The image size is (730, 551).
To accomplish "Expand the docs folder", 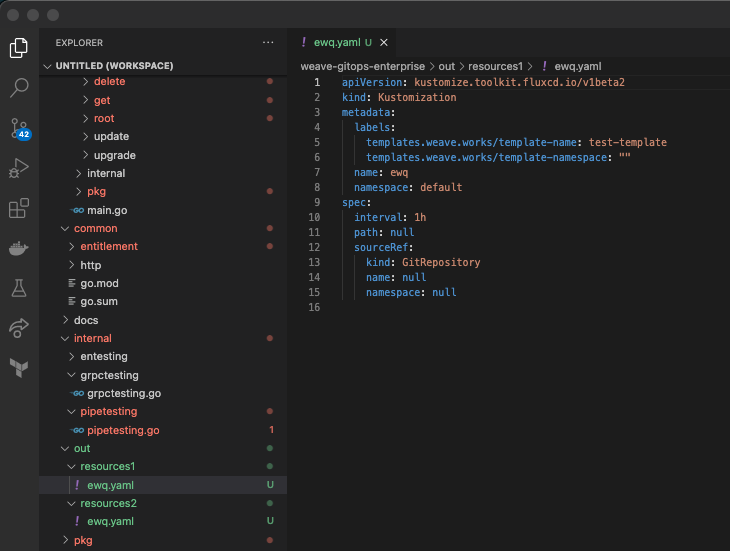I will coord(163,320).
